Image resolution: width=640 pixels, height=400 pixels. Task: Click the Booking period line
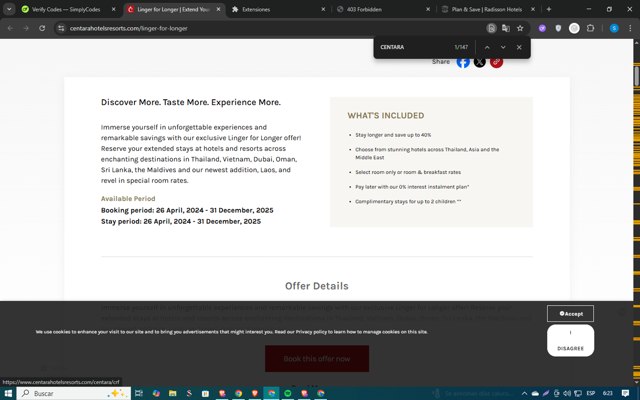click(187, 210)
